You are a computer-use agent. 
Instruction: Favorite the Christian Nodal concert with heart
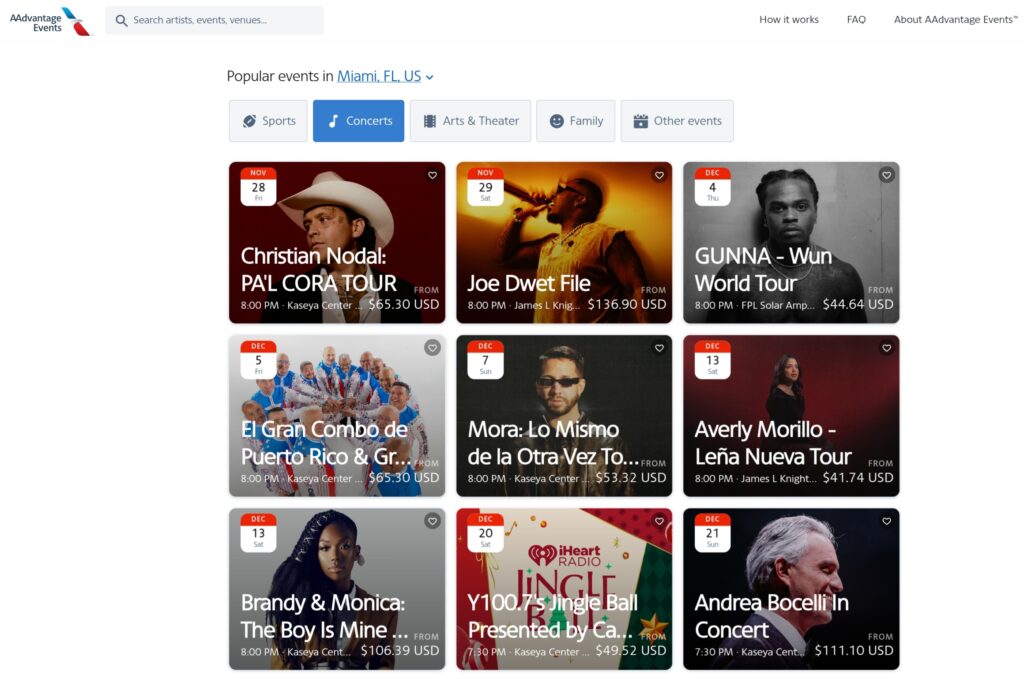[x=432, y=175]
